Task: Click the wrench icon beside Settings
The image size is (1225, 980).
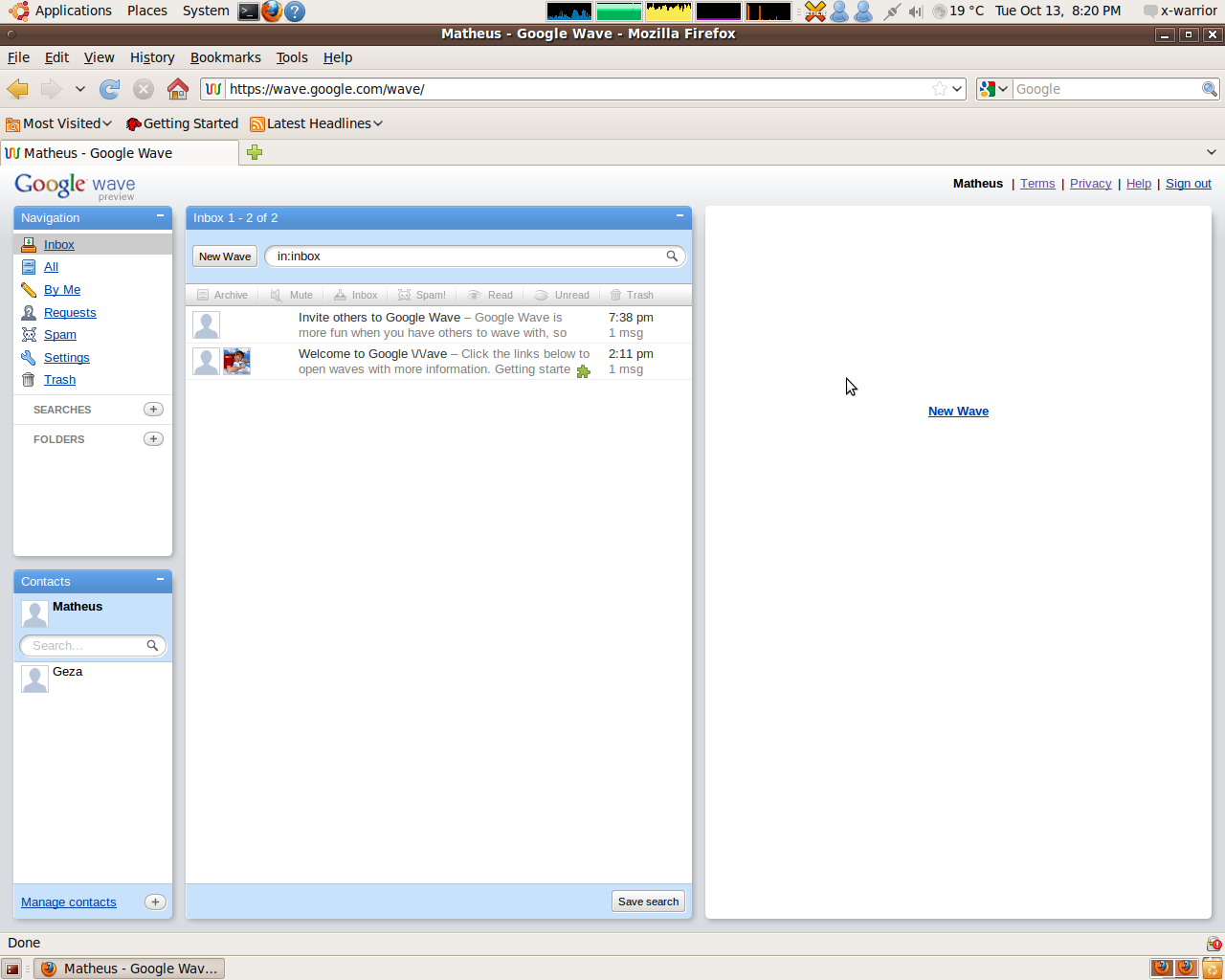Action: coord(29,358)
